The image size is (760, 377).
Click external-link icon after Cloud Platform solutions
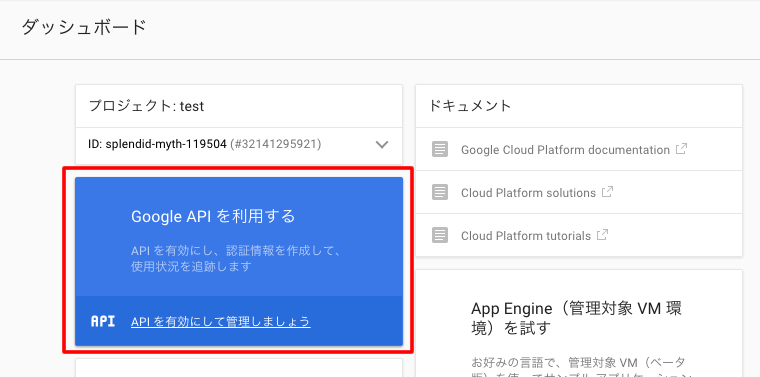tap(607, 192)
